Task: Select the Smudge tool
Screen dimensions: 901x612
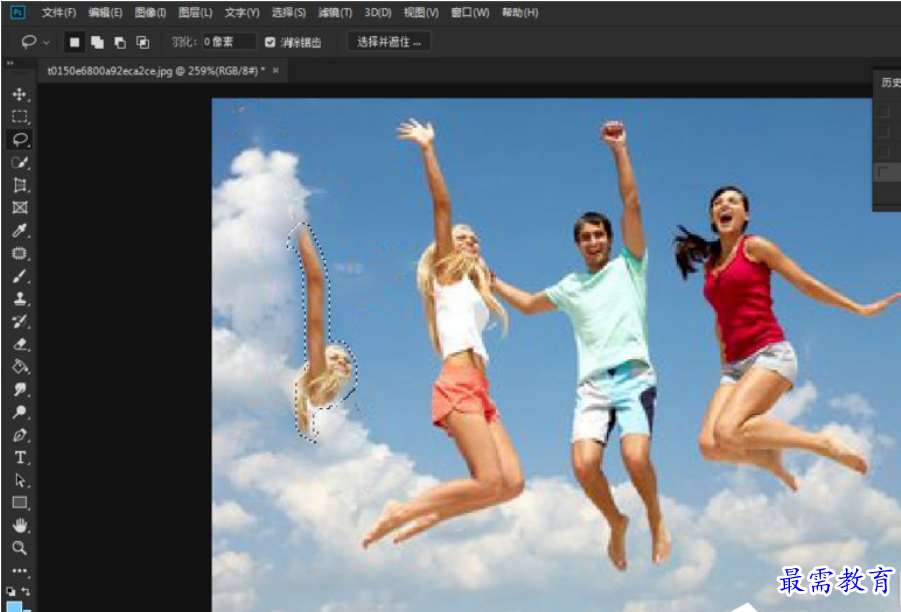Action: (x=20, y=390)
